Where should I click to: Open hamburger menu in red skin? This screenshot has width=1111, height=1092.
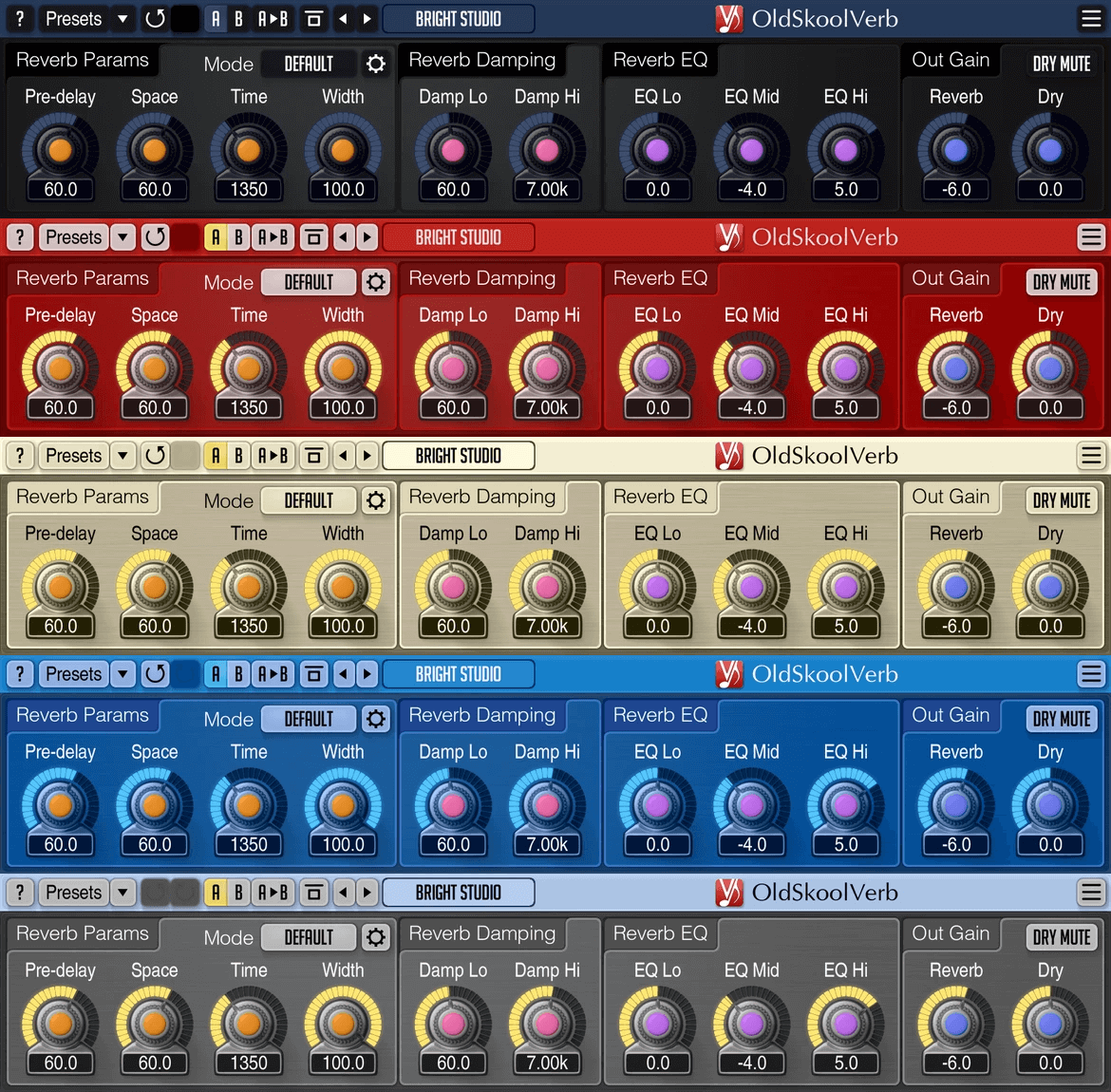pyautogui.click(x=1090, y=237)
